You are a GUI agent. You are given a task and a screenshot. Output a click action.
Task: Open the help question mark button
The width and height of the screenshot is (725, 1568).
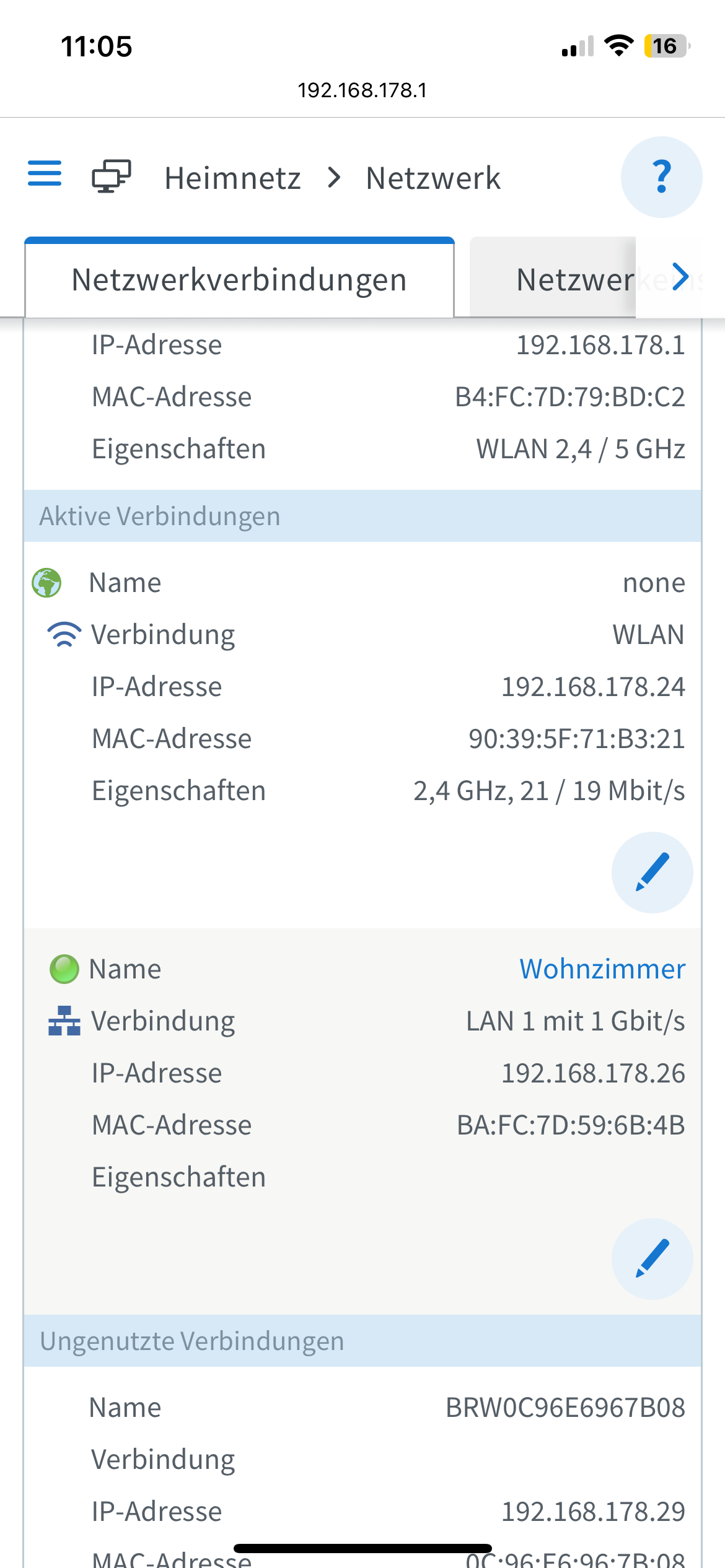click(x=661, y=177)
